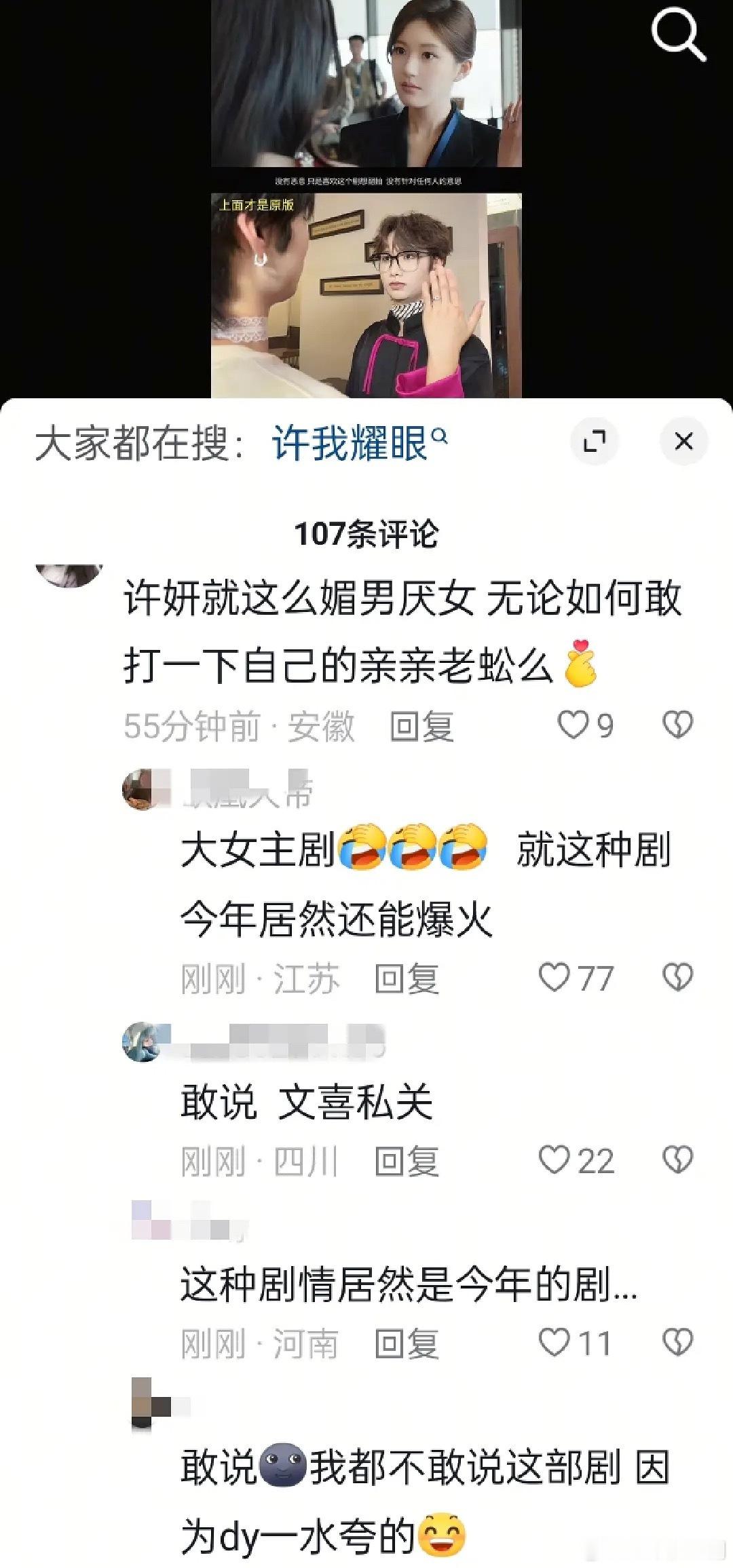733x1568 pixels.
Task: Reply to the Sichuan comment
Action: [407, 1162]
